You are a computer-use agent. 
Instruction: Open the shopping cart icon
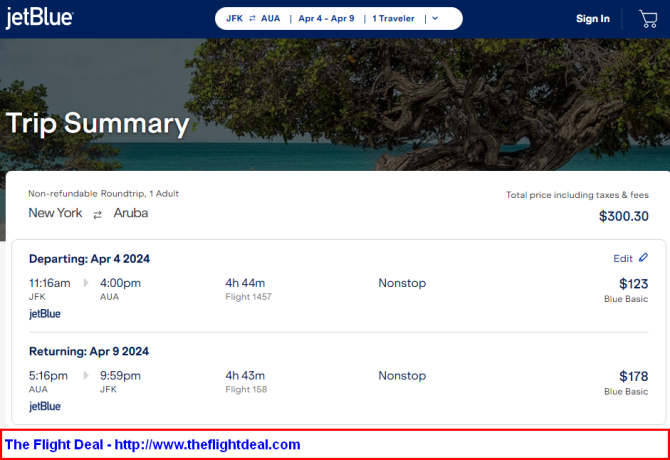(648, 19)
